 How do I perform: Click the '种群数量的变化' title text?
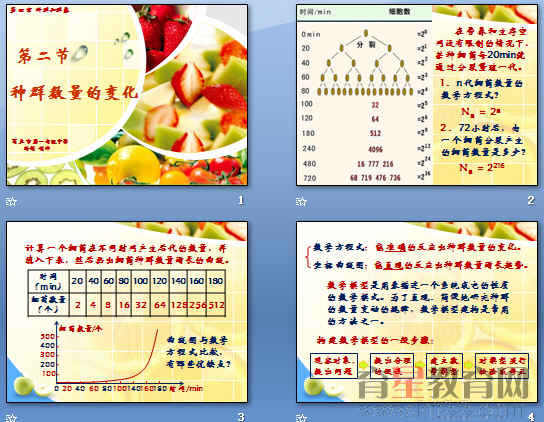point(74,93)
